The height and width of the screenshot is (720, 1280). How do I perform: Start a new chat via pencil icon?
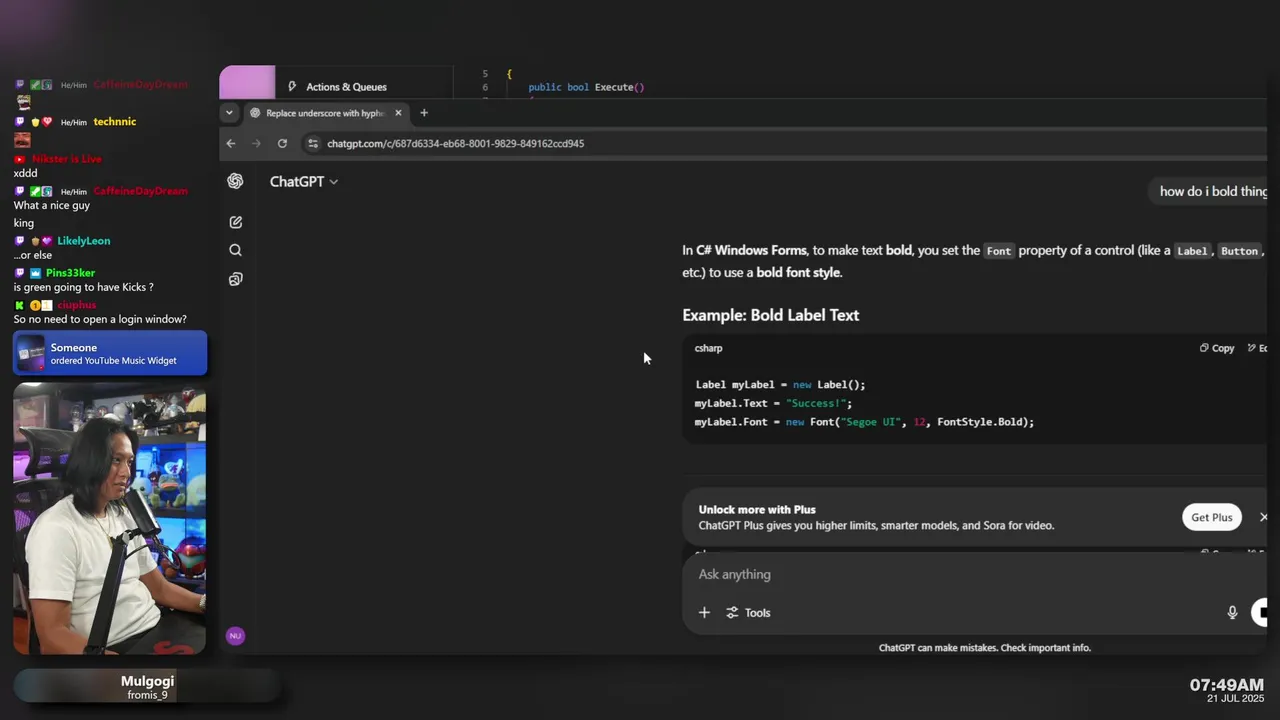coord(235,222)
